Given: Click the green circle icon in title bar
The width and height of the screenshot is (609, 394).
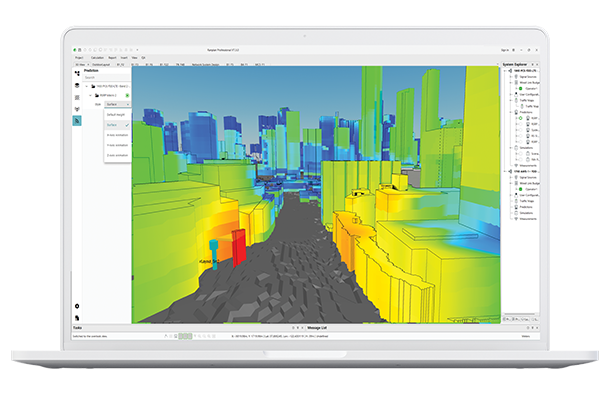Looking at the screenshot, I should pyautogui.click(x=75, y=50).
